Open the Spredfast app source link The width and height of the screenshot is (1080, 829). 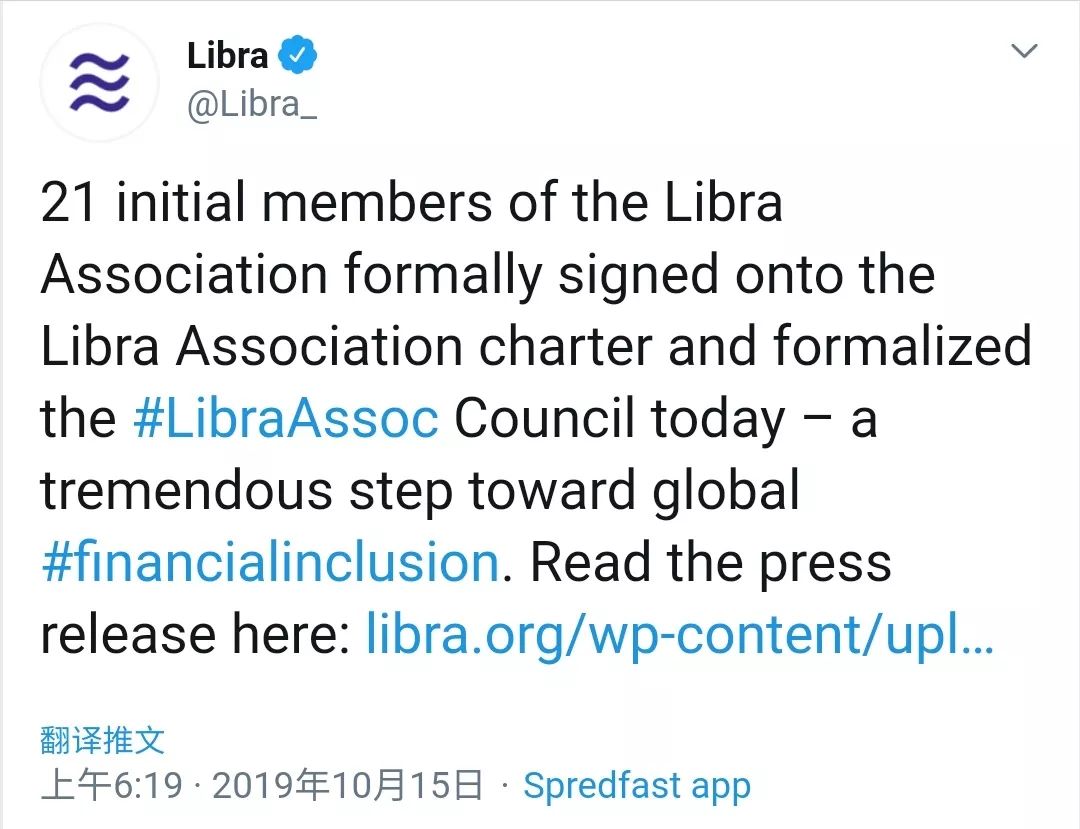coord(636,786)
